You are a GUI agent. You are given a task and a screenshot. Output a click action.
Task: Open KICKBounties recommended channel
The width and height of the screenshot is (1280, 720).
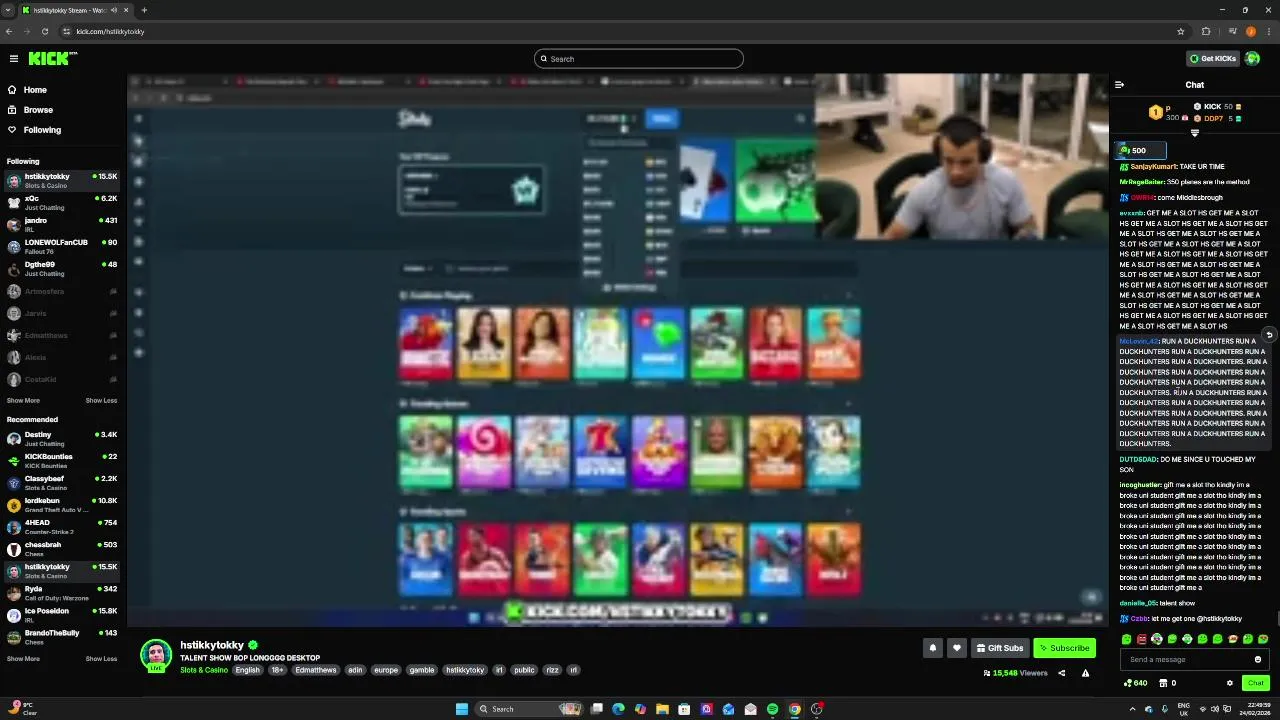60,461
